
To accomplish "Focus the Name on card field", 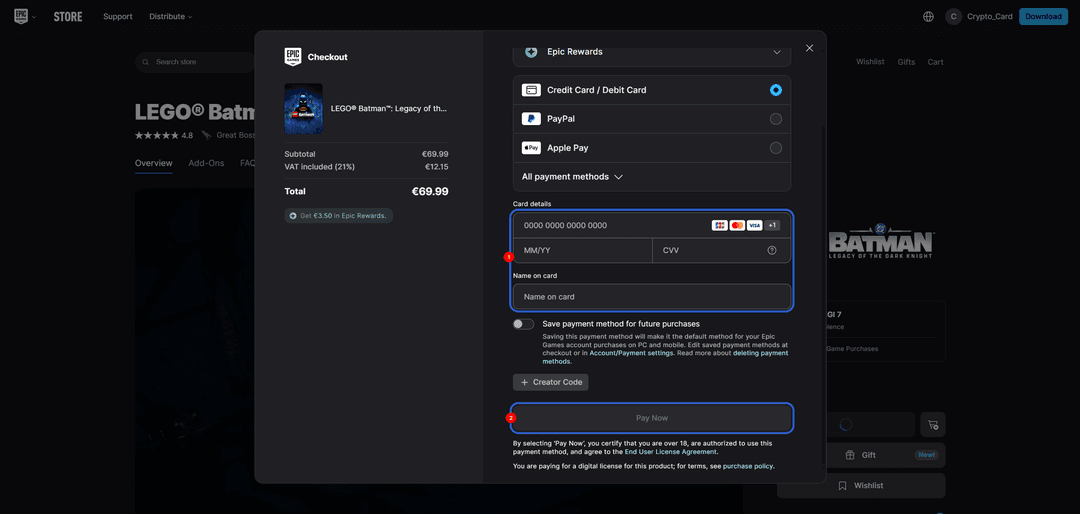I will (x=652, y=297).
